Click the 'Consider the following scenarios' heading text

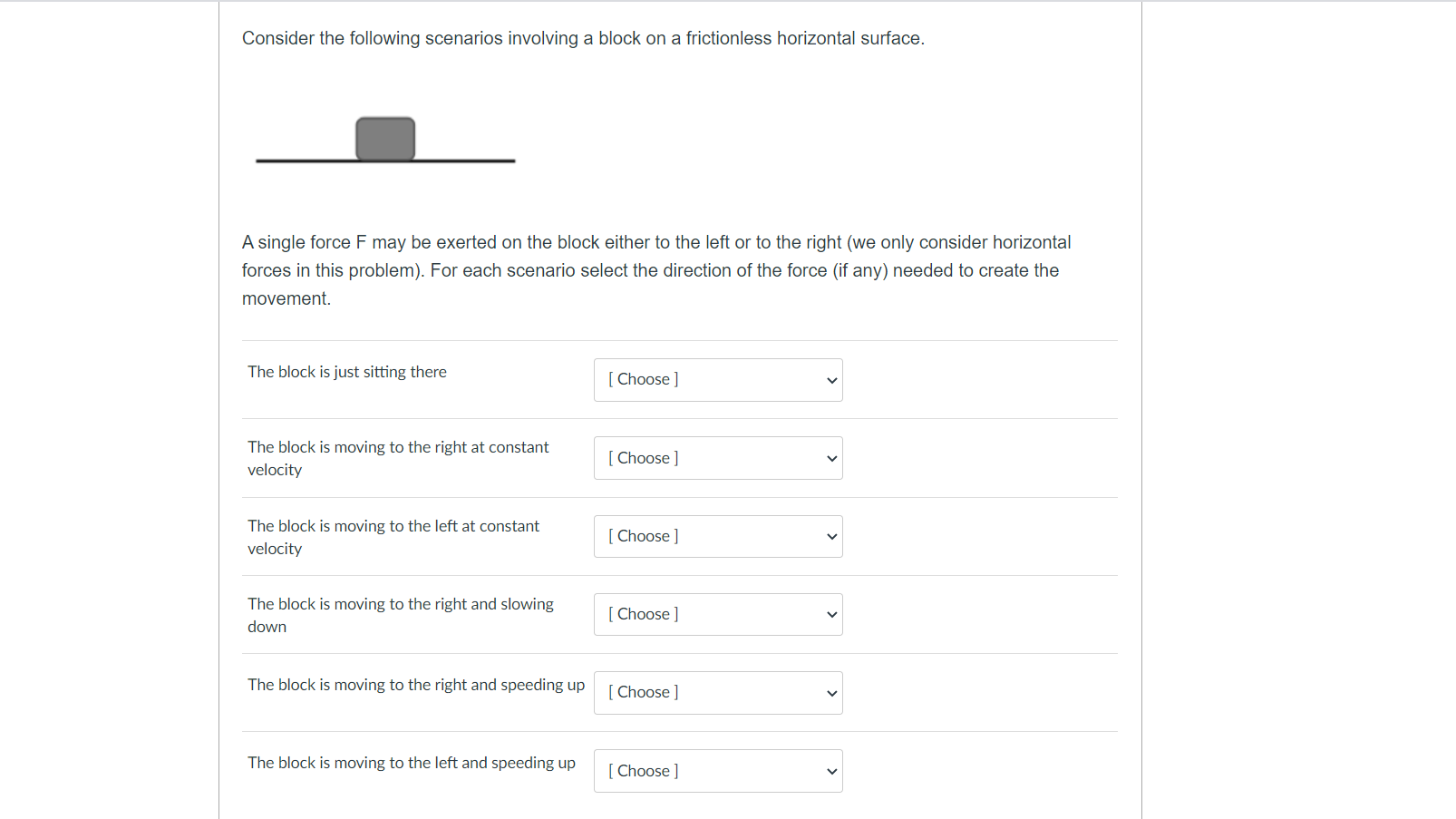(583, 38)
